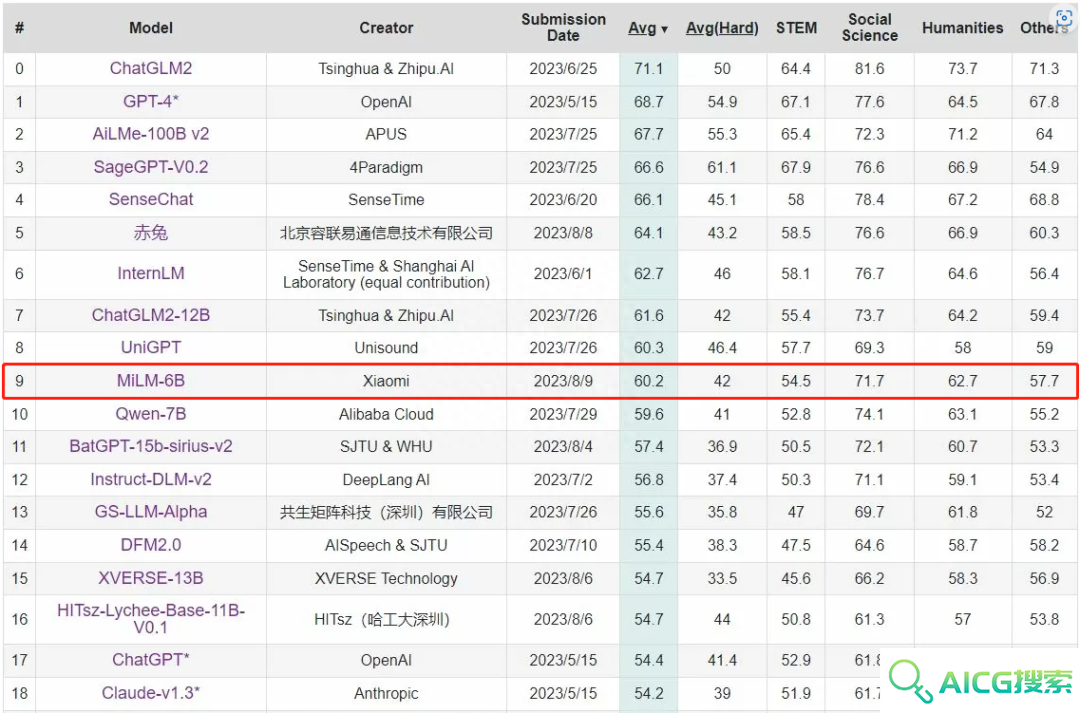This screenshot has width=1080, height=713.
Task: Open the SenseChat model link
Action: 151,199
